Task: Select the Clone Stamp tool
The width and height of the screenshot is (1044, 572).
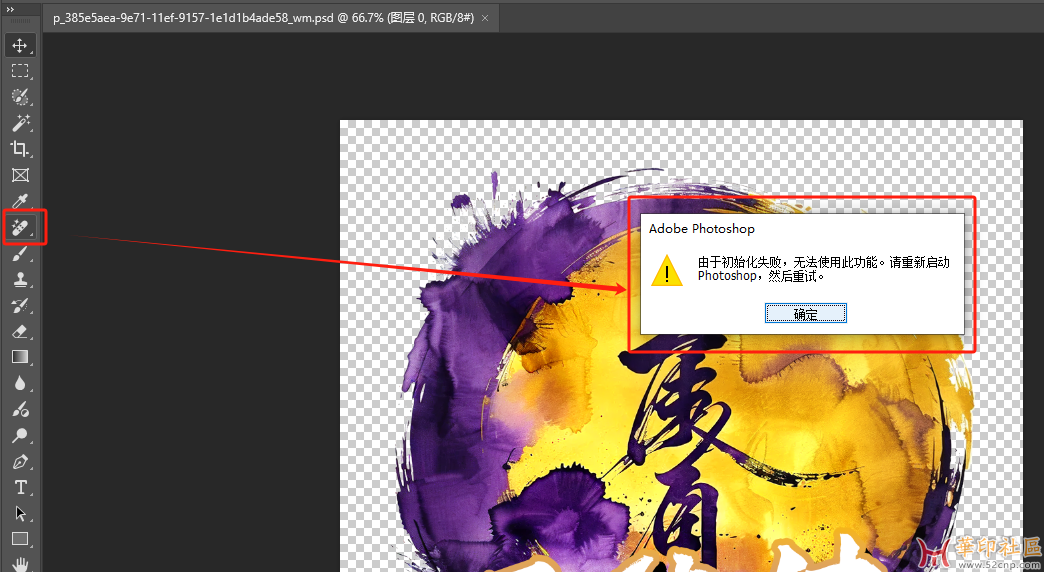Action: click(20, 279)
